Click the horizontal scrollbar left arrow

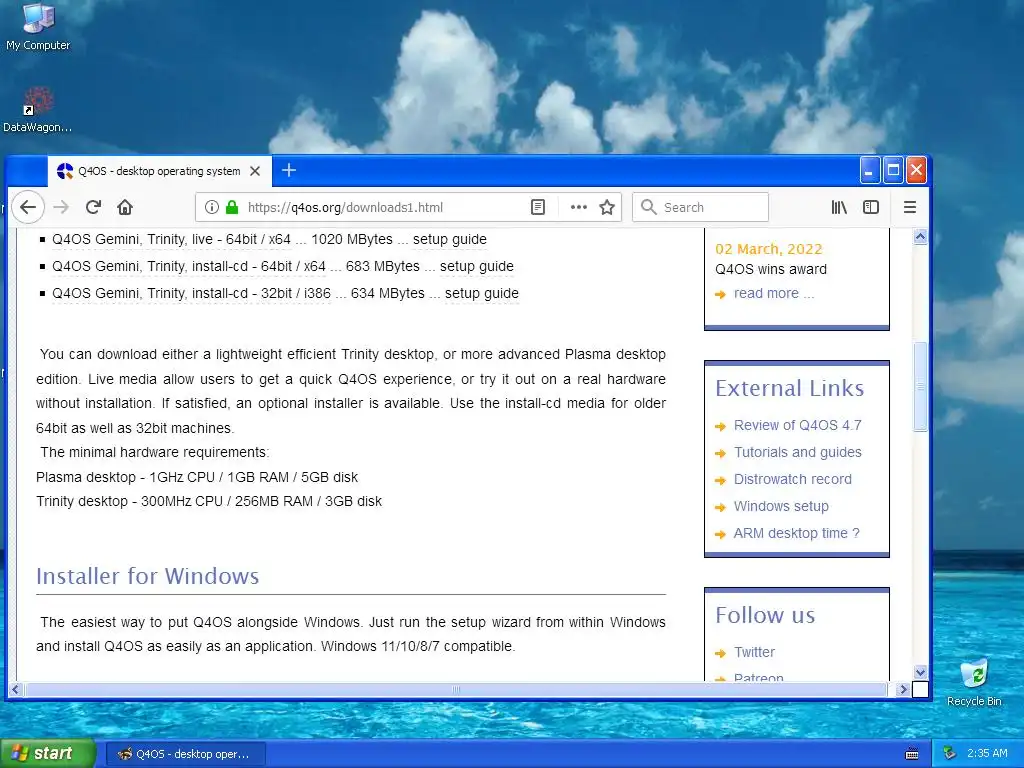(x=15, y=689)
